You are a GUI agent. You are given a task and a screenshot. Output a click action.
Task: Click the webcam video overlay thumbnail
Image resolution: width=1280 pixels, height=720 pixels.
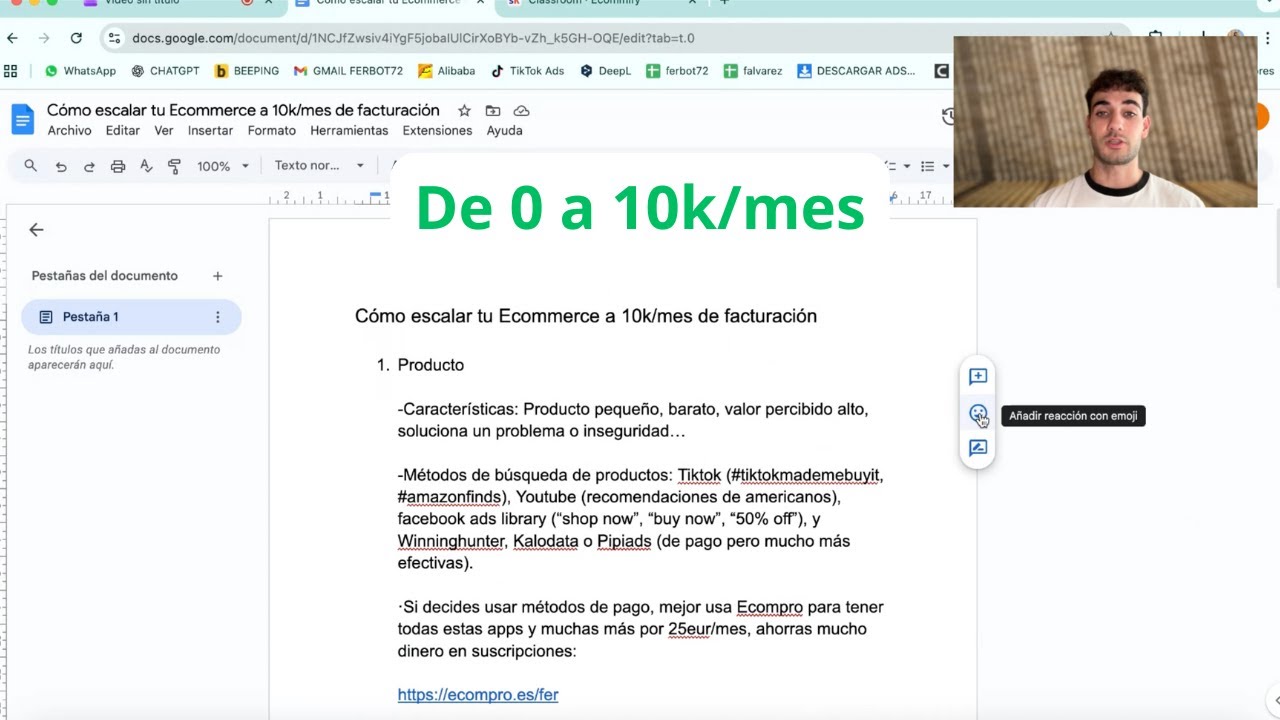coord(1105,122)
